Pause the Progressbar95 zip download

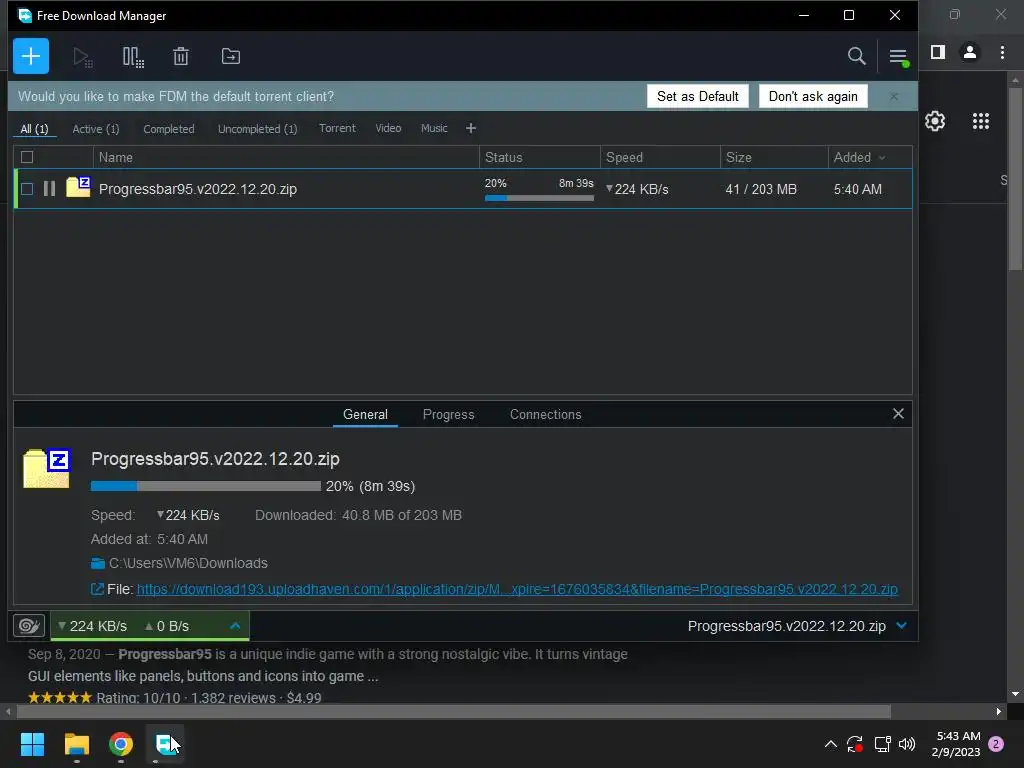(49, 189)
